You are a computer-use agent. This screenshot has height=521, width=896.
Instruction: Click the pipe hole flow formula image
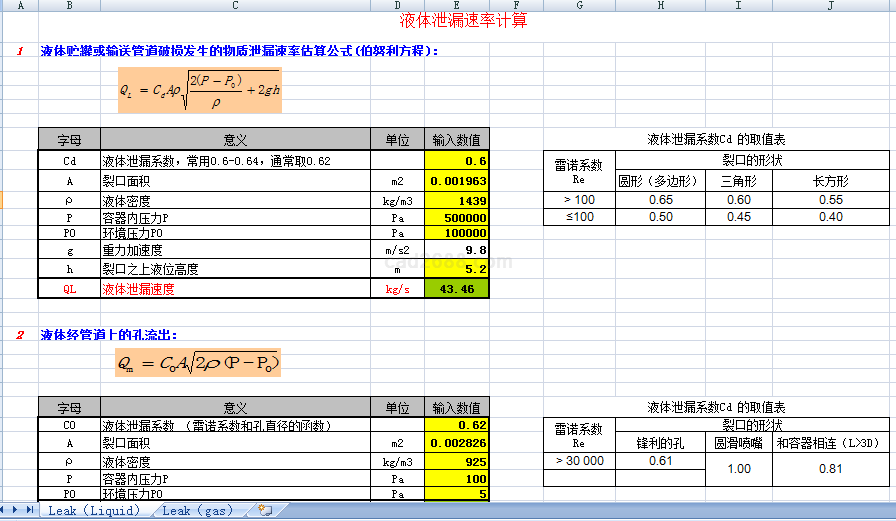(x=197, y=363)
